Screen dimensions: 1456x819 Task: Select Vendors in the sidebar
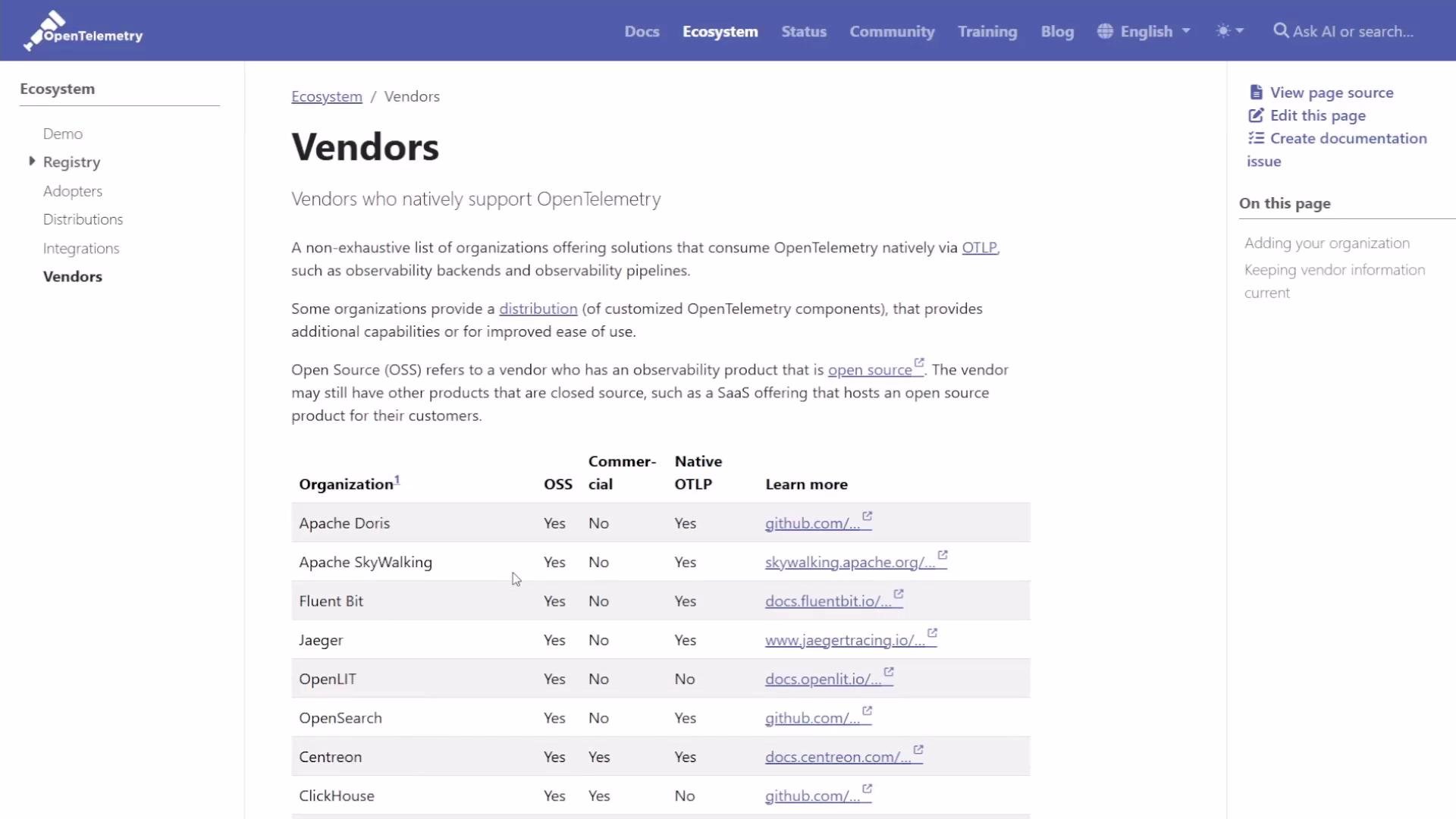coord(73,276)
